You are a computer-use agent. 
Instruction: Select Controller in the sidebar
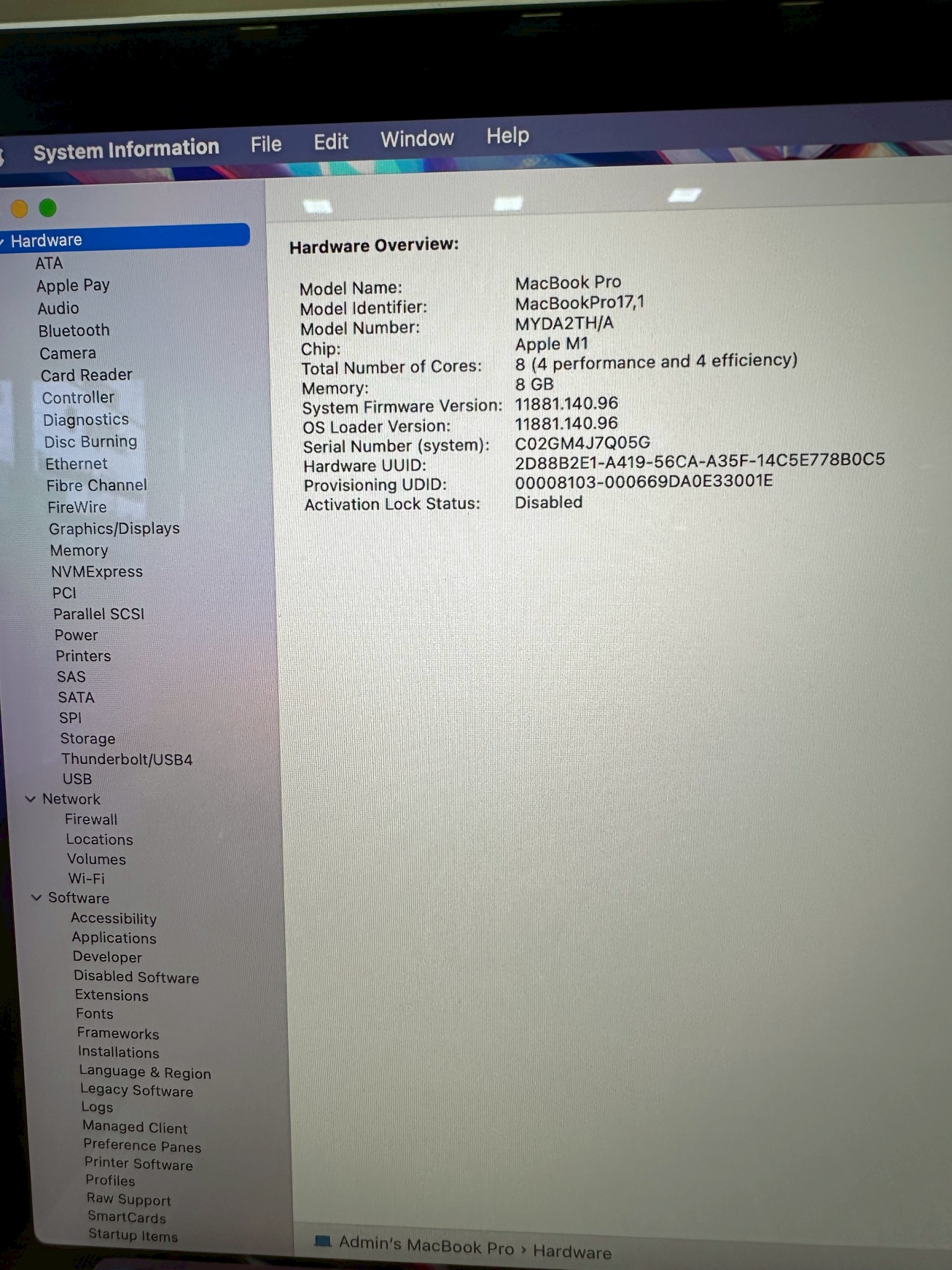pyautogui.click(x=78, y=397)
